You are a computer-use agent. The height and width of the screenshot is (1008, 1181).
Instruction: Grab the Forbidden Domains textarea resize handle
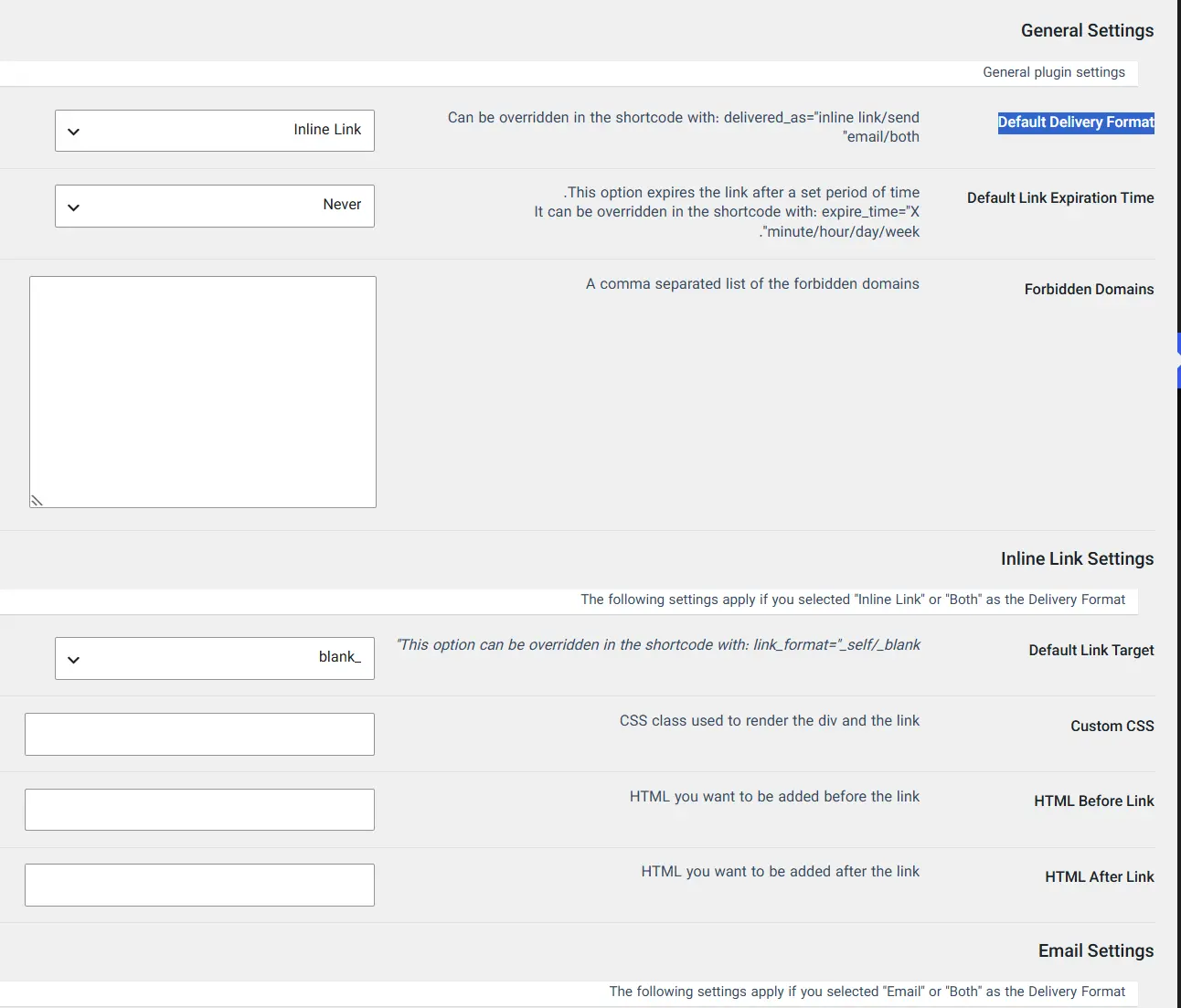(37, 501)
